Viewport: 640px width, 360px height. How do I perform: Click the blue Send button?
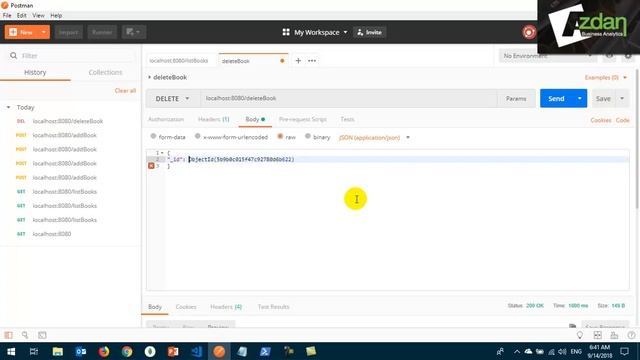point(556,98)
